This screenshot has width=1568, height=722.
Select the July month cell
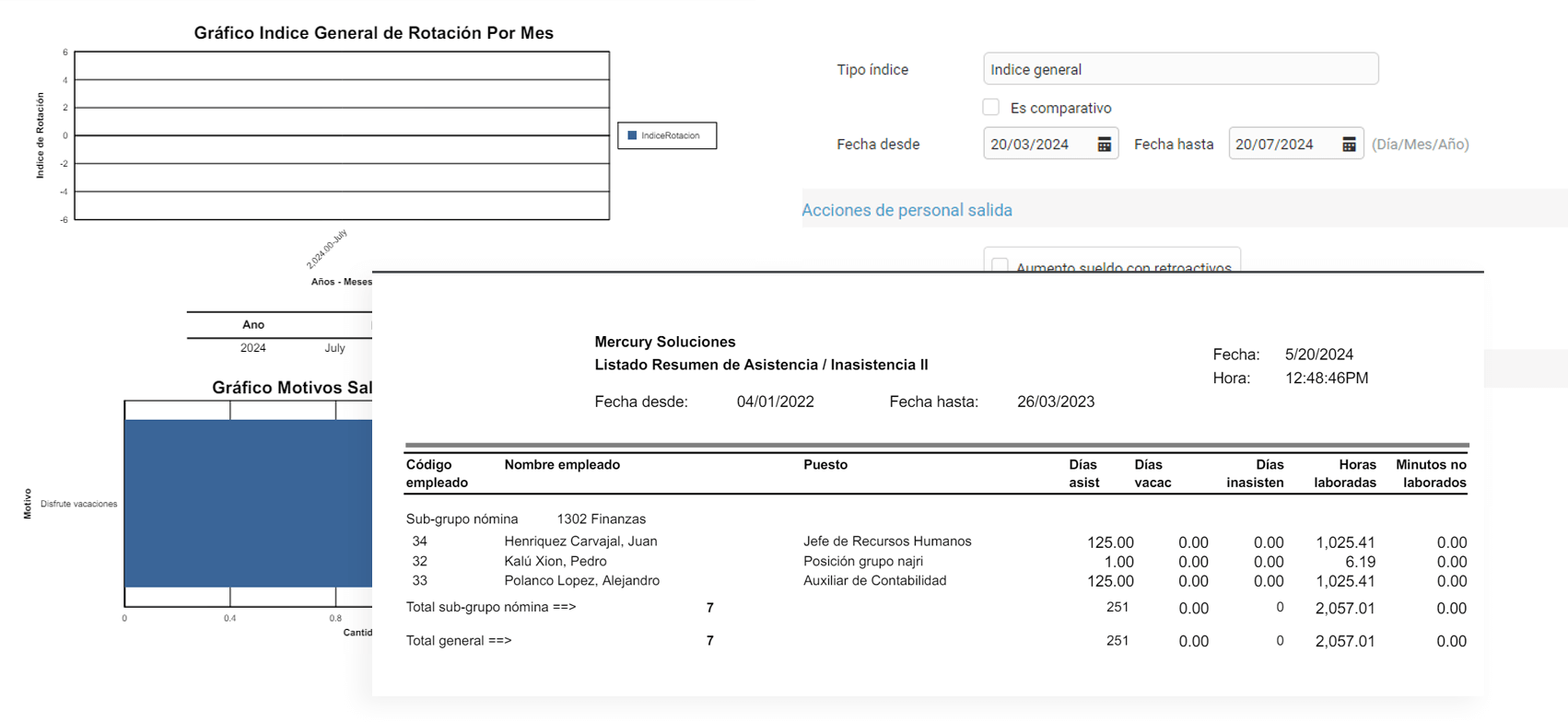334,348
